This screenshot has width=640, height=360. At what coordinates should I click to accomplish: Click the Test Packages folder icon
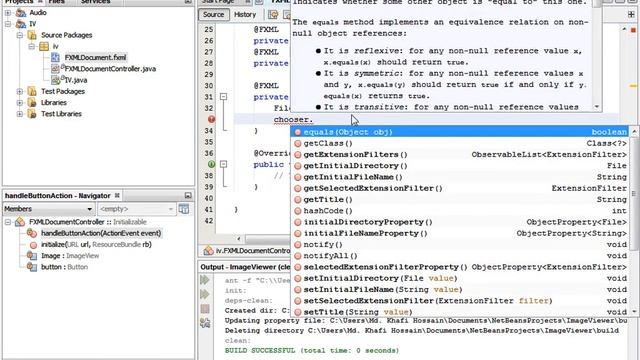click(32, 91)
